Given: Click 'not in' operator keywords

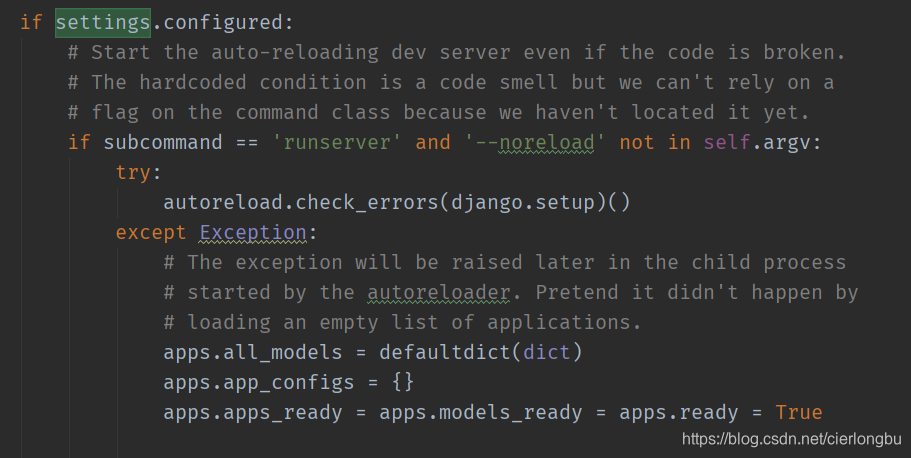Looking at the screenshot, I should pos(655,142).
